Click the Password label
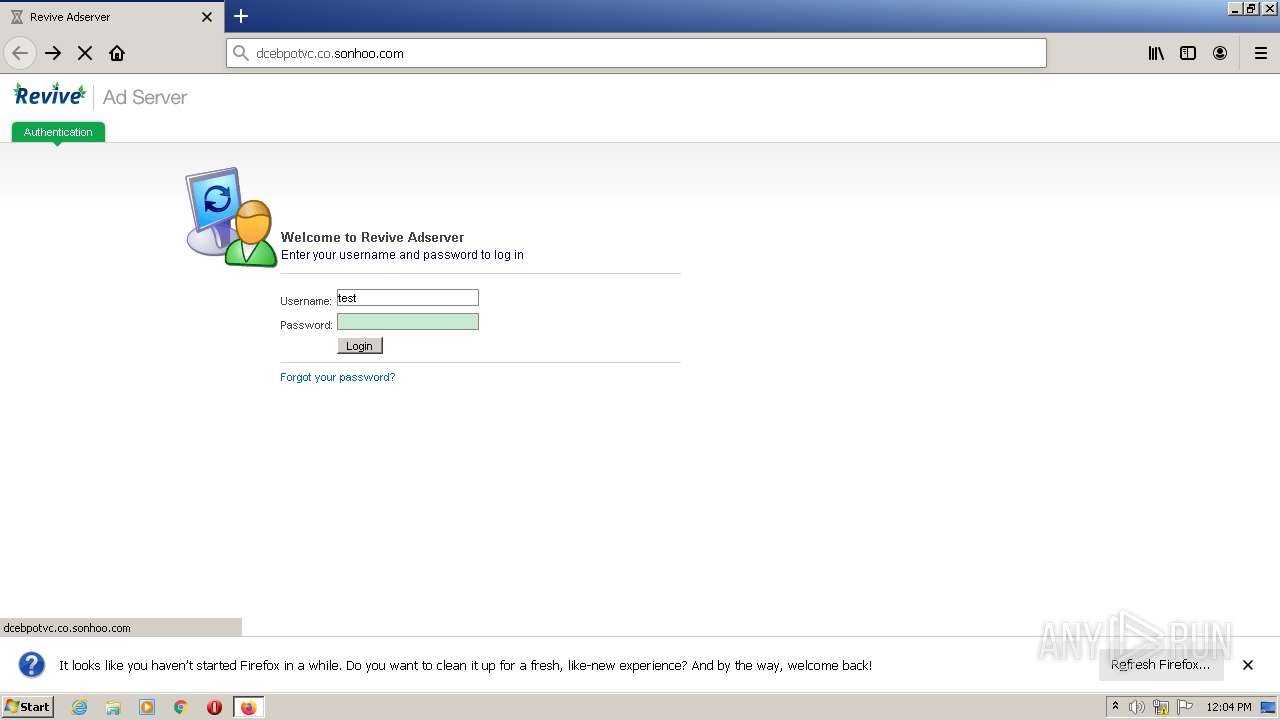The image size is (1280, 720). (306, 325)
